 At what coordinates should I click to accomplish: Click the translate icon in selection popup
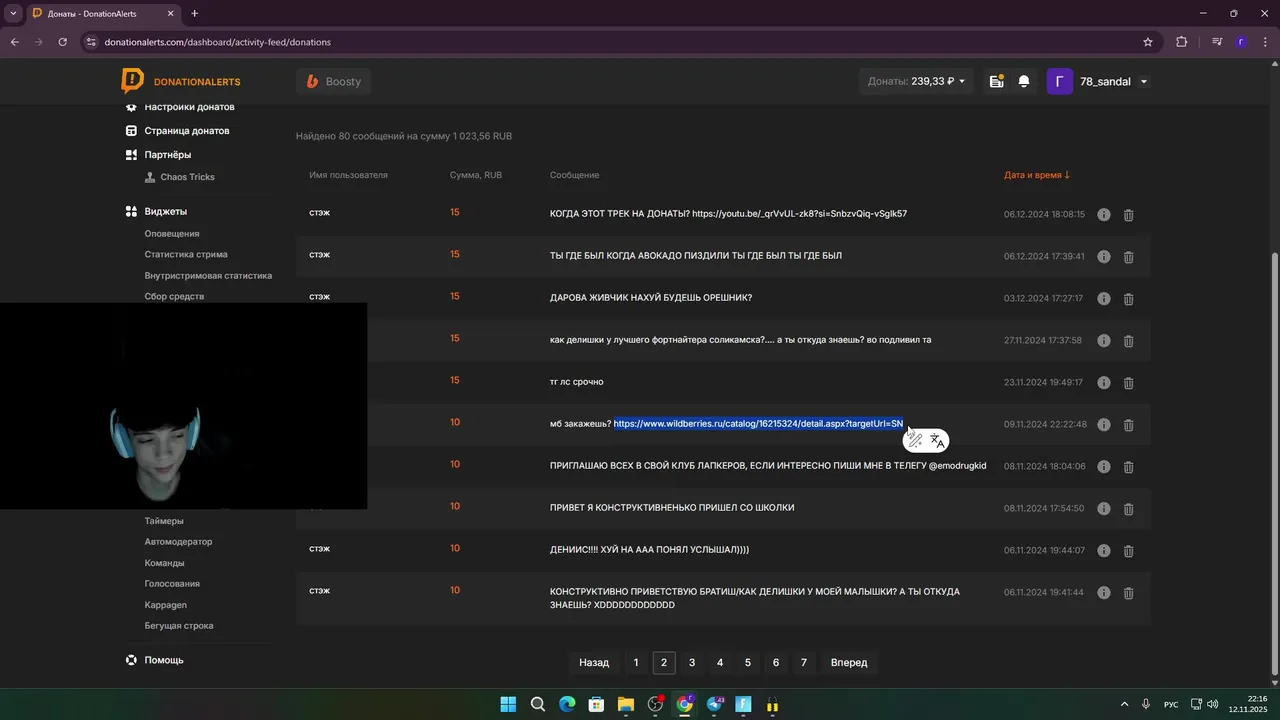[937, 440]
